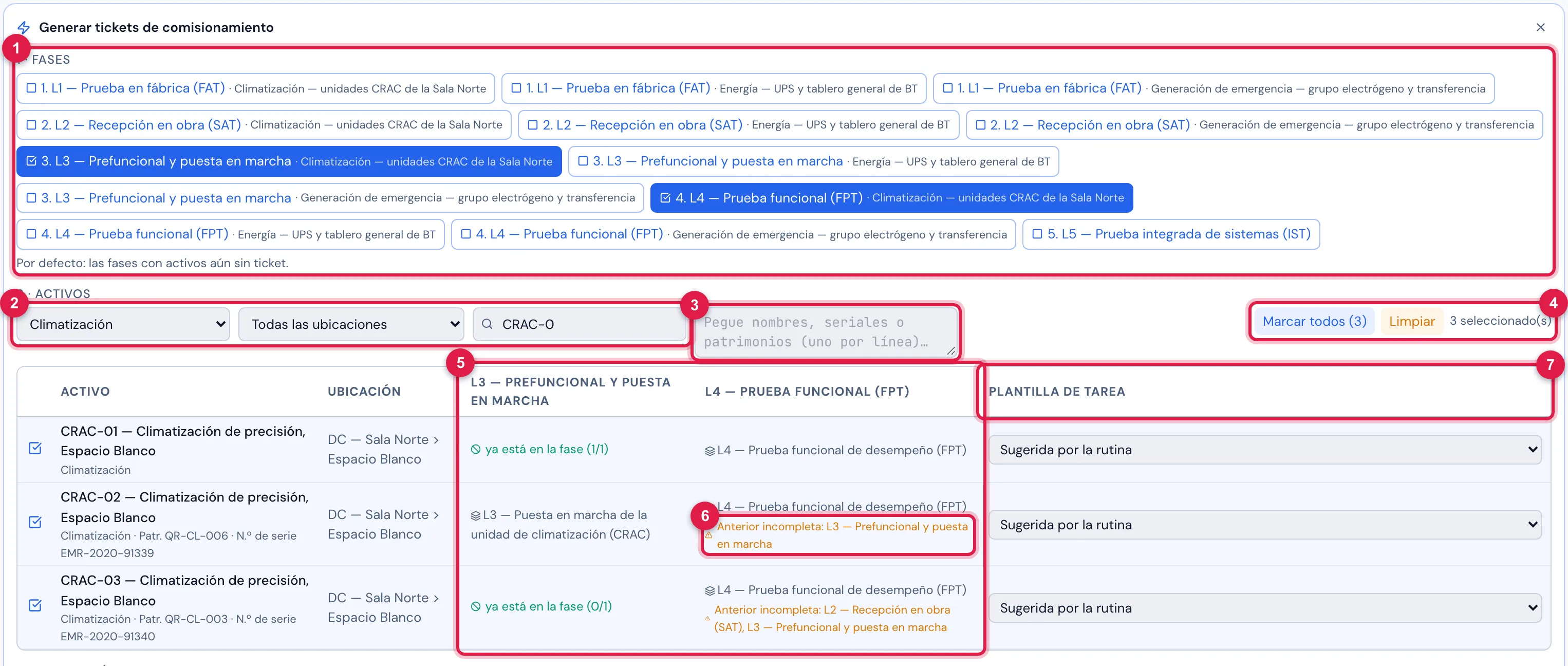Toggle L3 Prefuncional Energía UPS phase chip
The width and height of the screenshot is (1568, 666).
click(813, 161)
